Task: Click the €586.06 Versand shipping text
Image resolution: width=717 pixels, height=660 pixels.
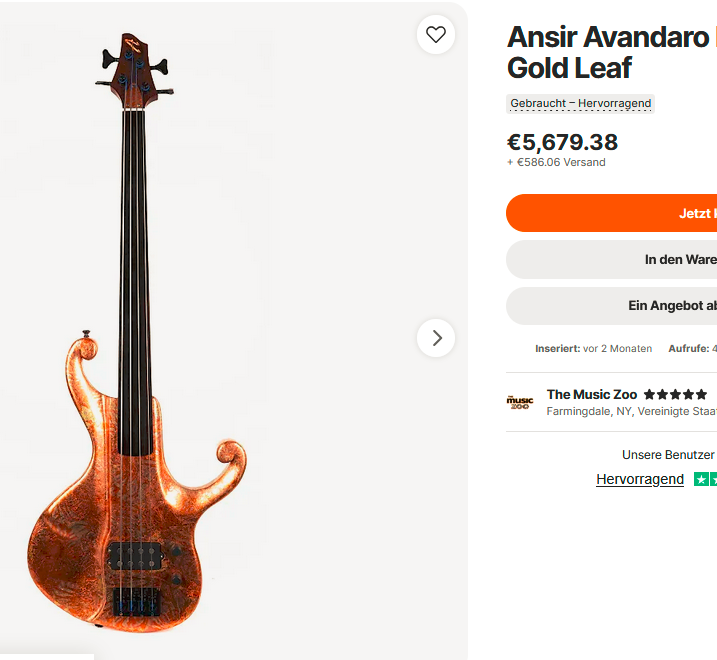Action: pyautogui.click(x=556, y=163)
